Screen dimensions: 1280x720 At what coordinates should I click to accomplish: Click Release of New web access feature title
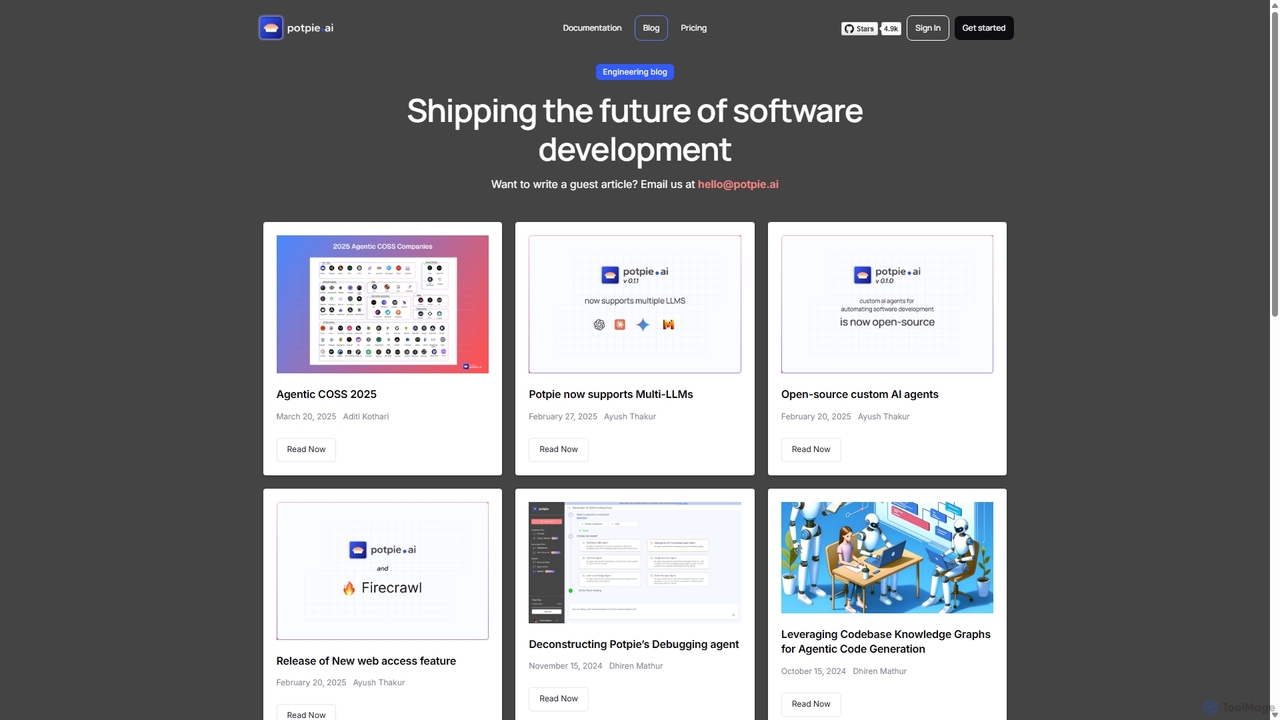[x=366, y=661]
